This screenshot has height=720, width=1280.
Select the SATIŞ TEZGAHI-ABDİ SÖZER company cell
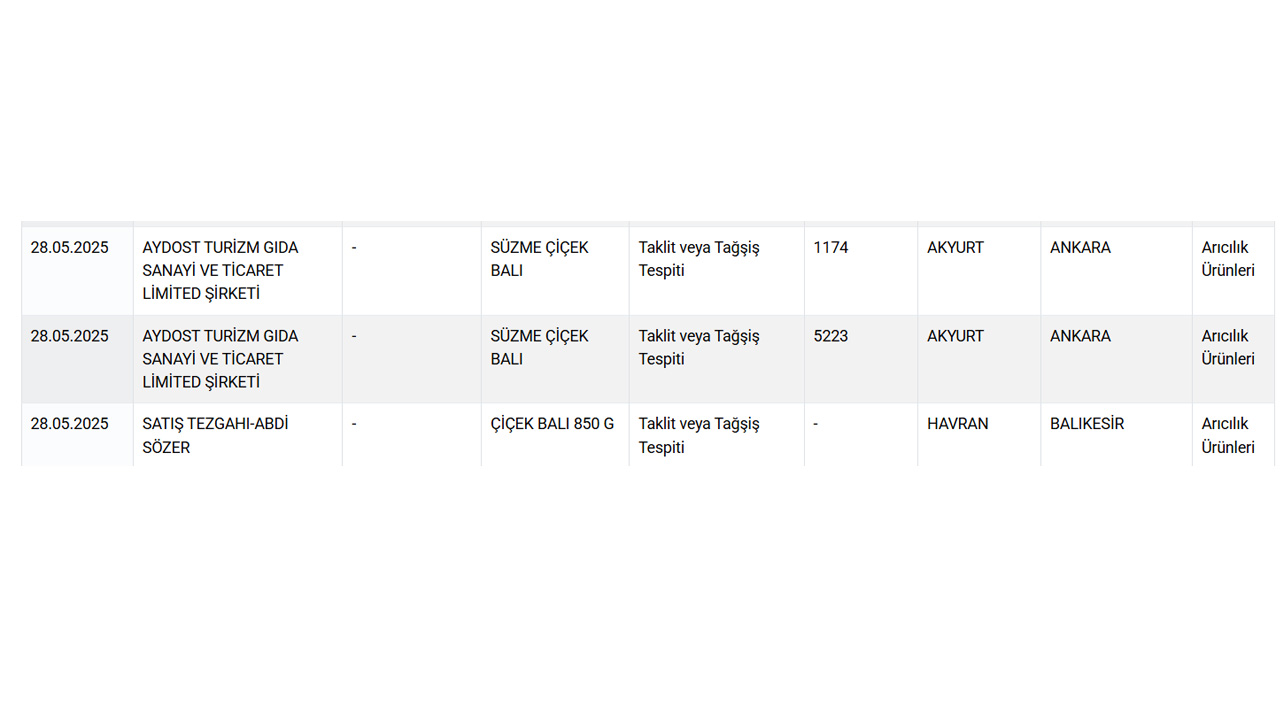coord(215,435)
